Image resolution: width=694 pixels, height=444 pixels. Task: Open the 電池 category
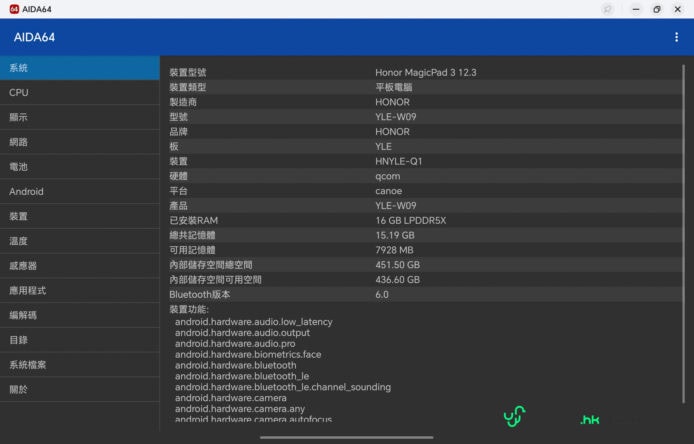(x=80, y=167)
